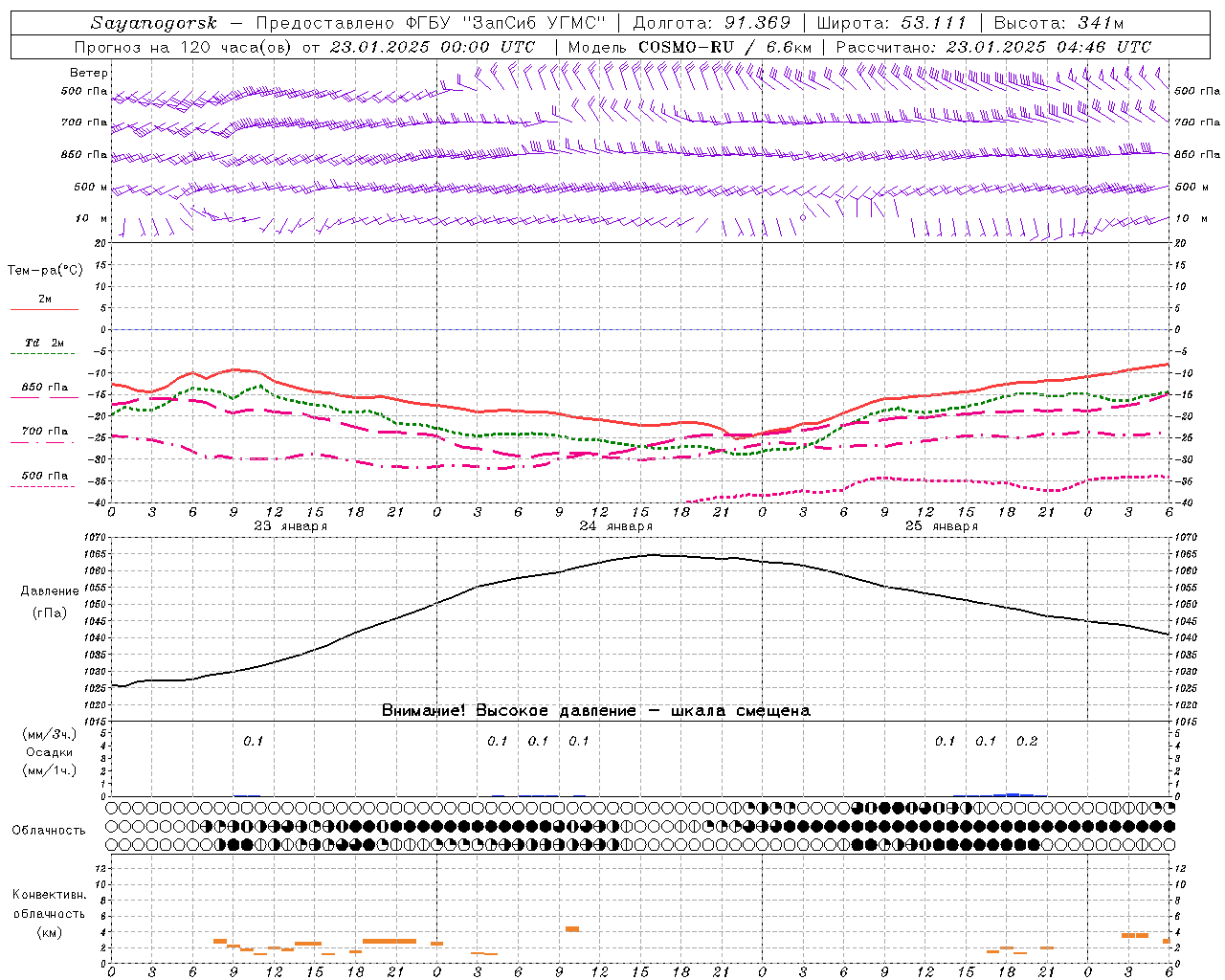The image size is (1225, 980).
Task: Click the Осадки precipitation label
Action: click(x=49, y=752)
